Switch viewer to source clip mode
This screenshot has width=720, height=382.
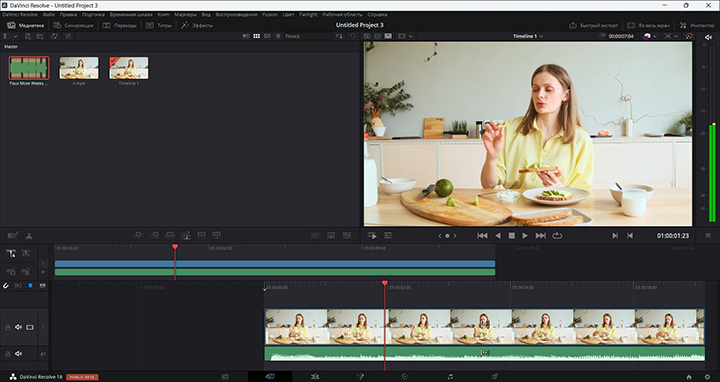click(367, 36)
